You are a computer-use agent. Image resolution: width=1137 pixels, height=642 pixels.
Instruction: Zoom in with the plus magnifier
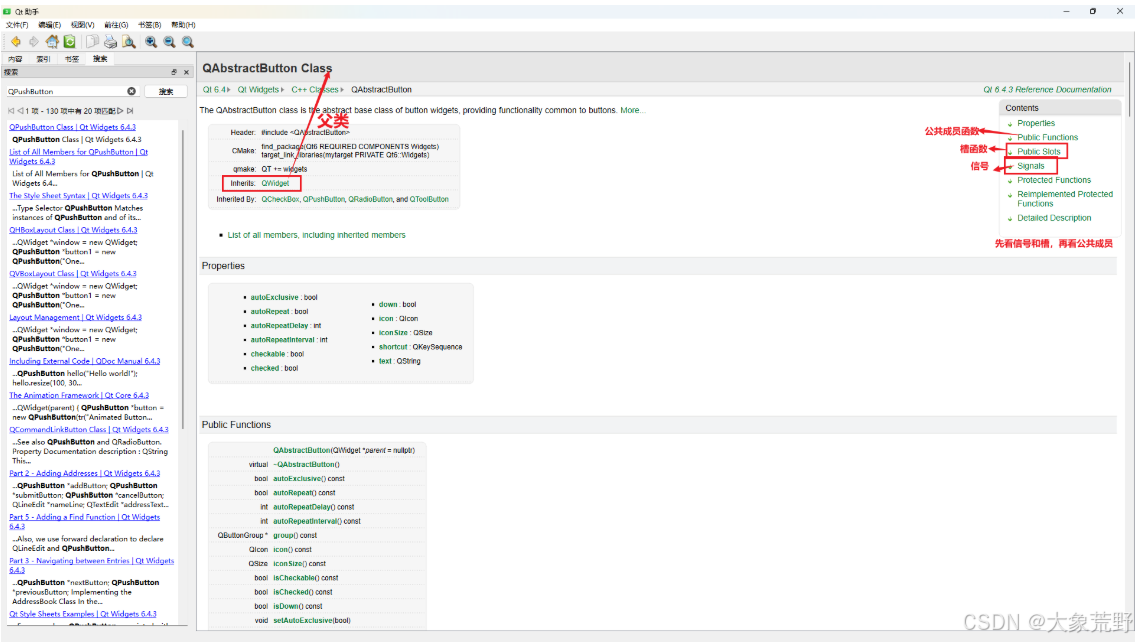[151, 42]
